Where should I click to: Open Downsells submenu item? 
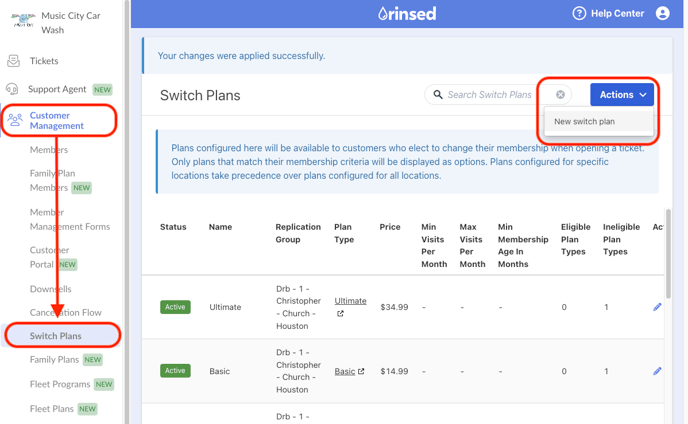[x=50, y=289]
